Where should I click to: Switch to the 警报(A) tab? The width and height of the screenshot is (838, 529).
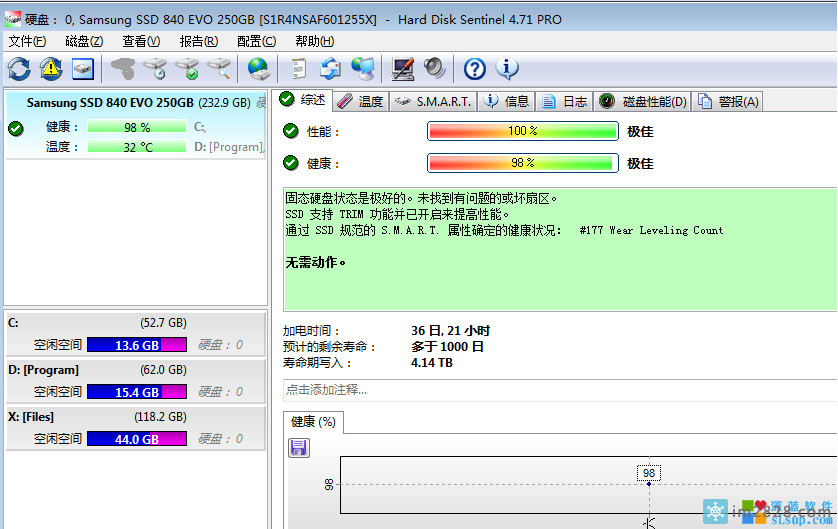point(728,102)
